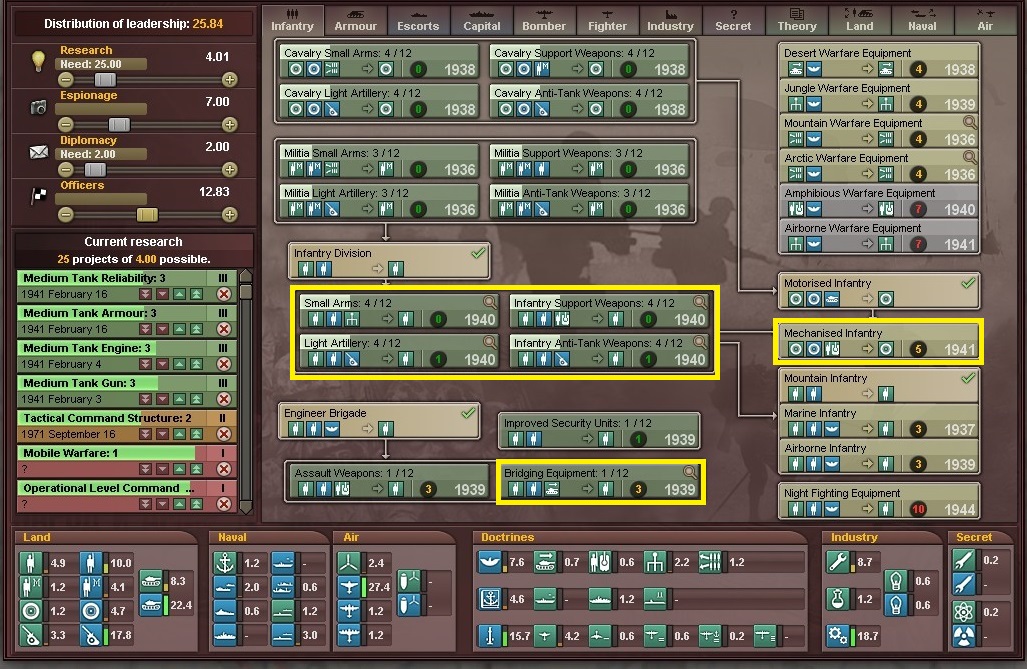Click Industry gear icon showing 18.7

coord(838,635)
